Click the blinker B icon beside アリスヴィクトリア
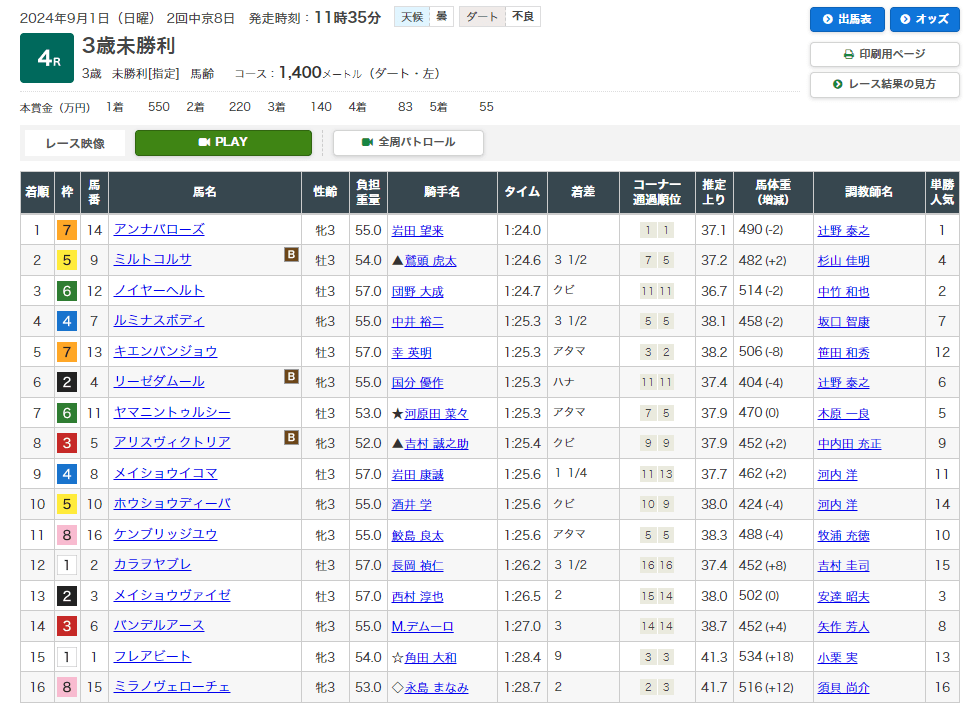 click(x=291, y=437)
